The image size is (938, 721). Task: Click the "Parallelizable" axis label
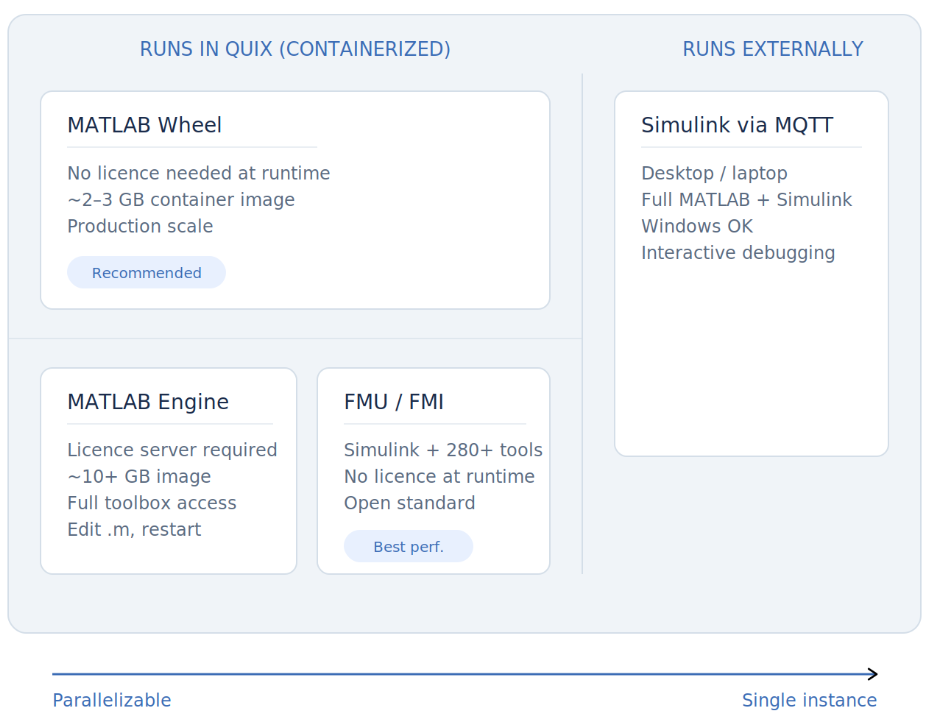(112, 700)
